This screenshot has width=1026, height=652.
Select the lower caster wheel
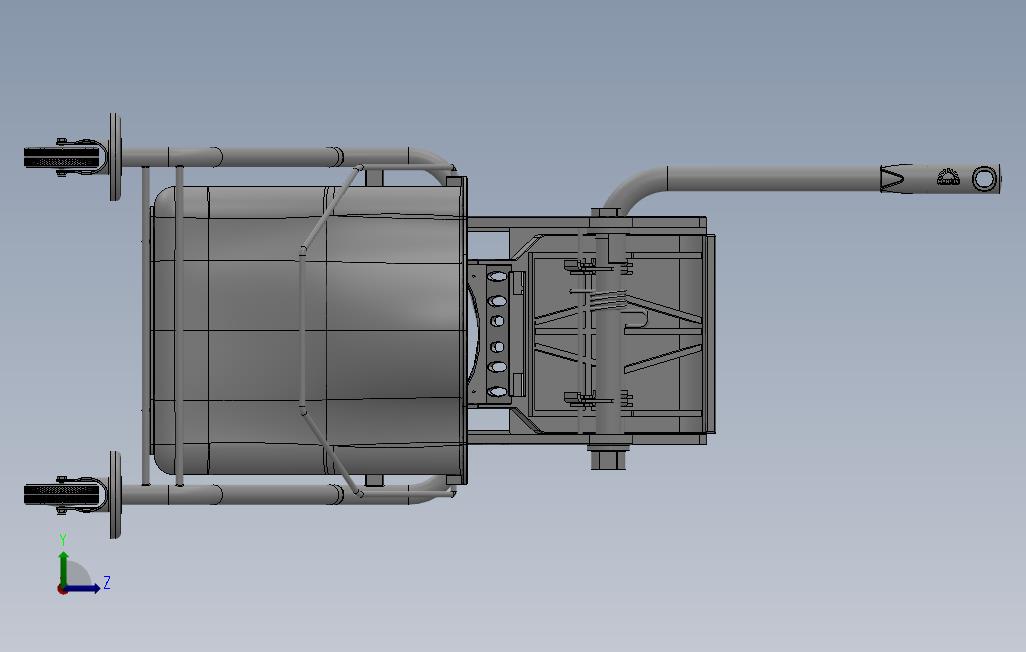[x=64, y=494]
